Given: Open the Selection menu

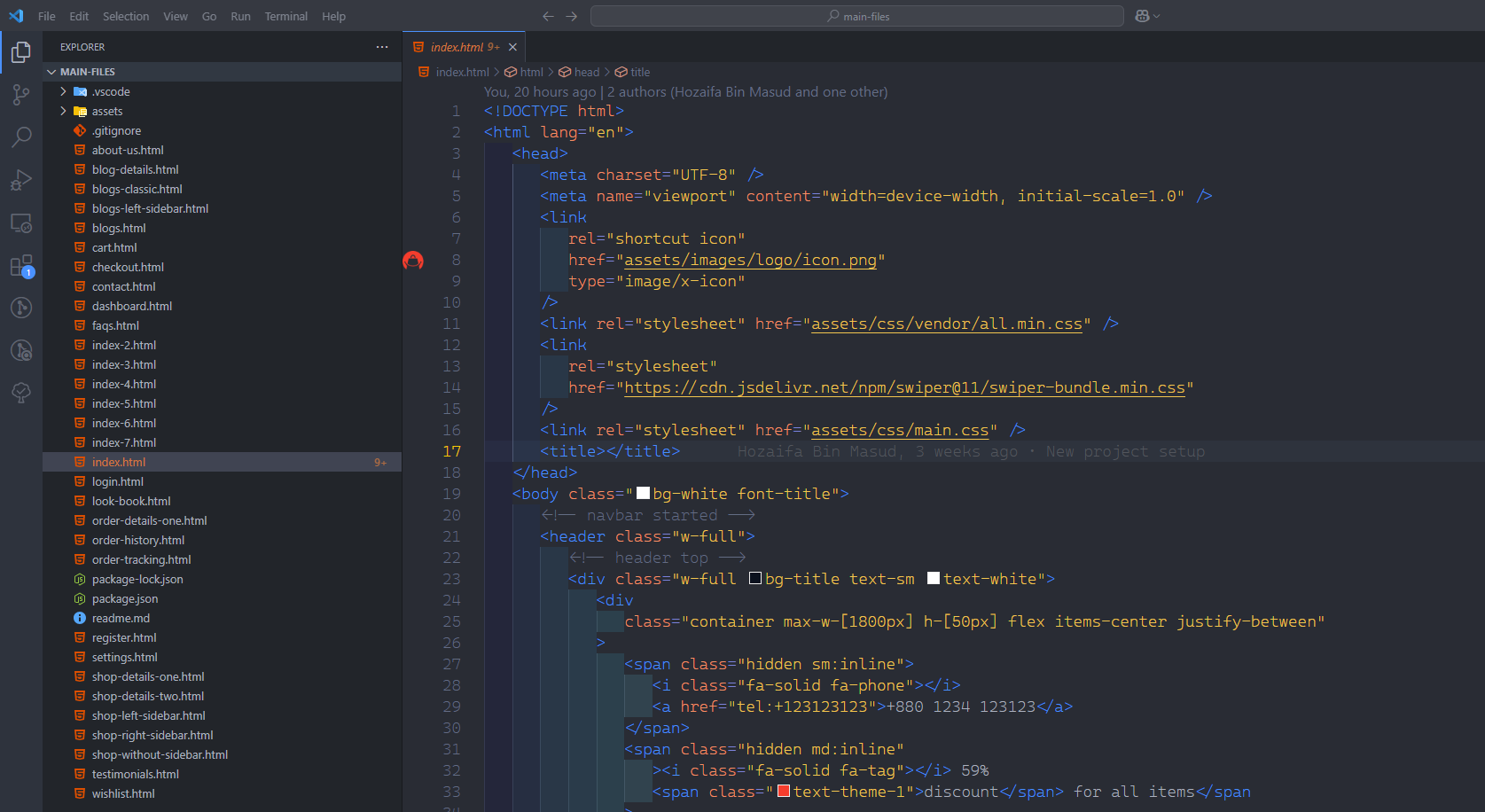Looking at the screenshot, I should [x=126, y=16].
